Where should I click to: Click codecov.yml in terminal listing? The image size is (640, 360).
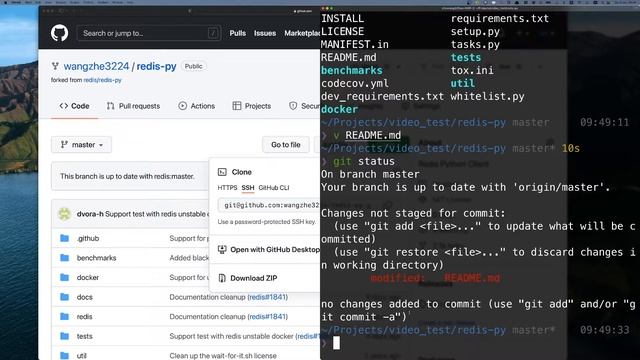point(355,83)
